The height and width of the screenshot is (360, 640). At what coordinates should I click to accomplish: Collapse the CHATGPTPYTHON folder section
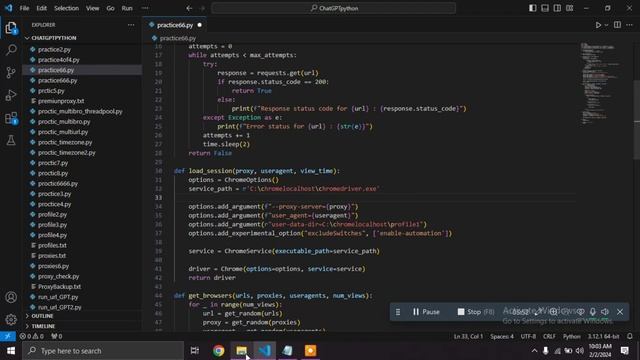pos(53,38)
